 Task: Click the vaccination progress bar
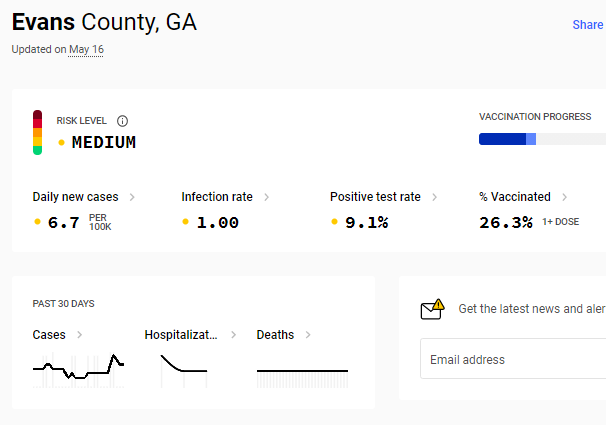tap(542, 139)
